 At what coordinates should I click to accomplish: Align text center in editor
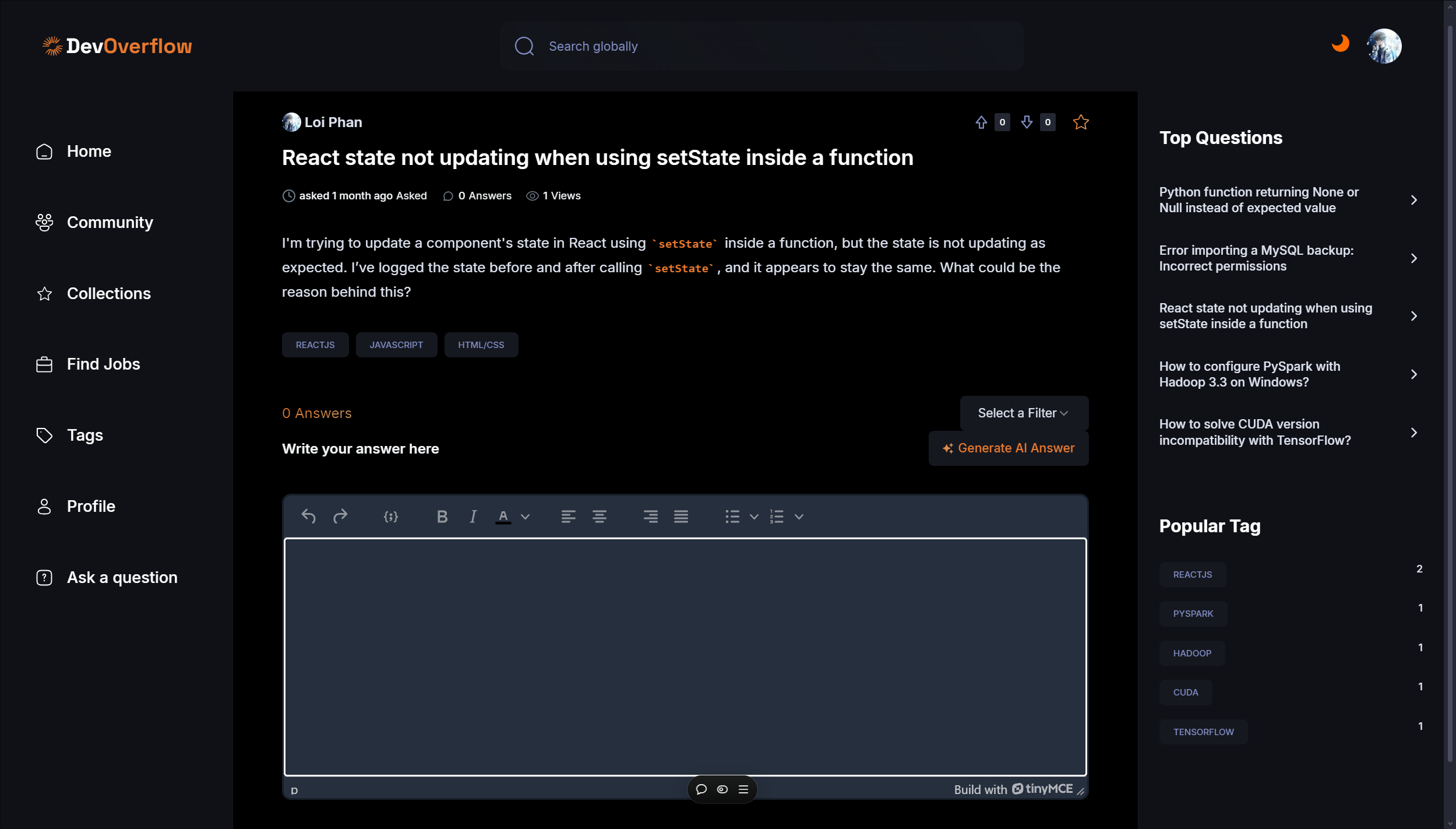click(599, 517)
